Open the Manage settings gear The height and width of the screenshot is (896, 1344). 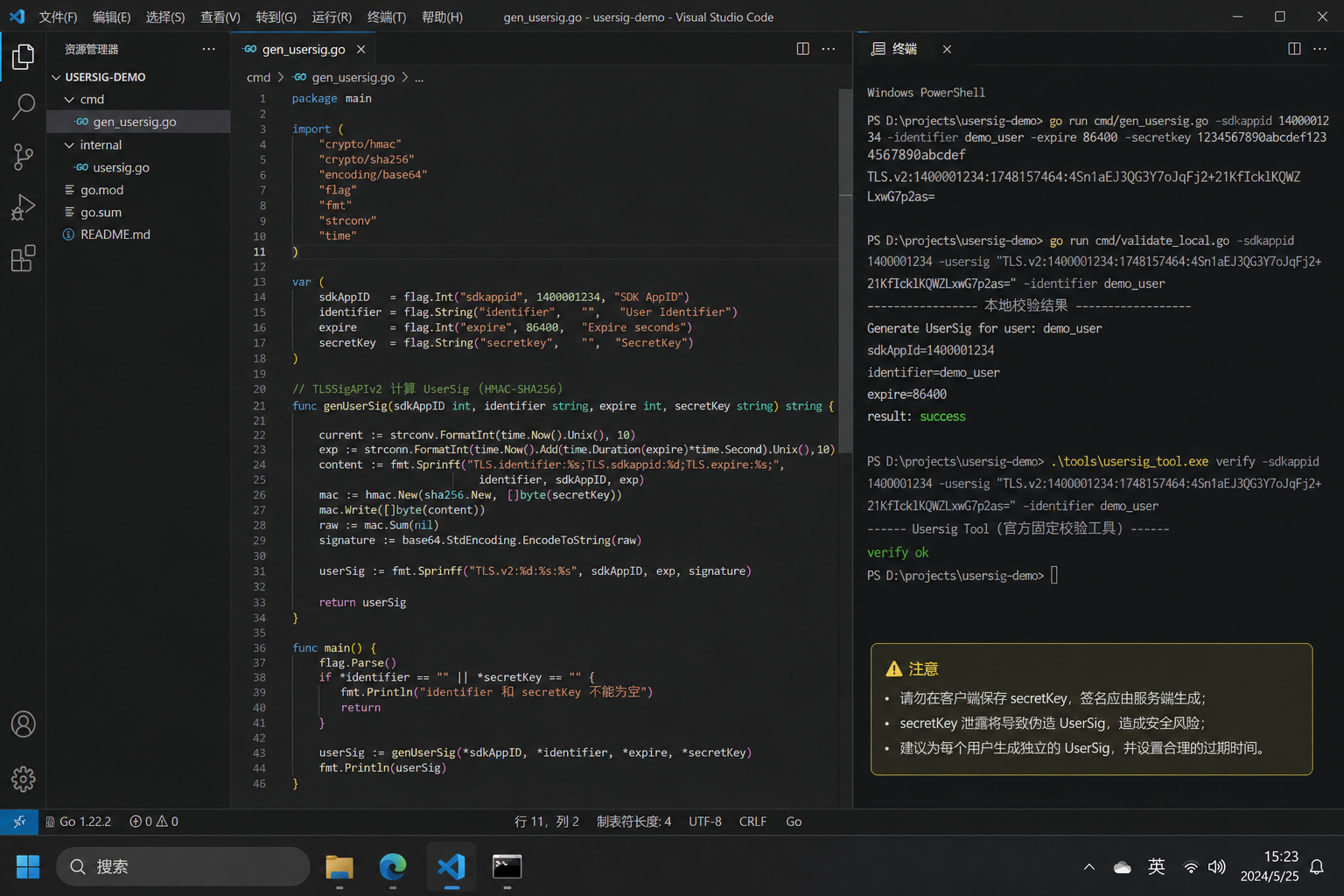point(24,779)
